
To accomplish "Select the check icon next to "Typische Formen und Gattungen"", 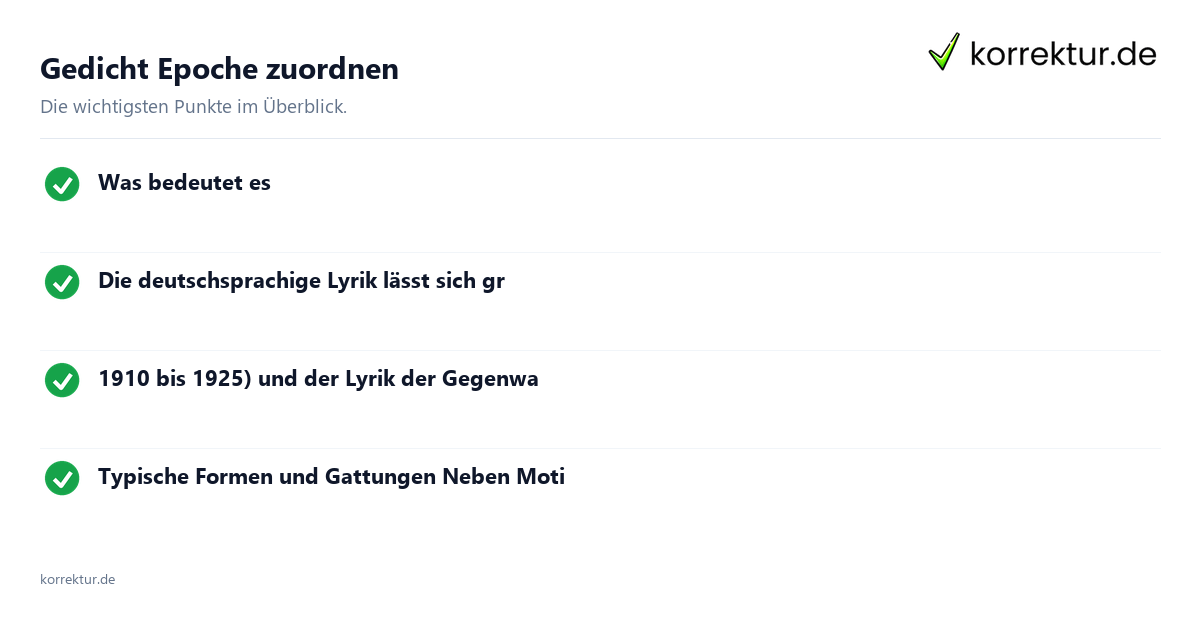I will click(x=62, y=478).
